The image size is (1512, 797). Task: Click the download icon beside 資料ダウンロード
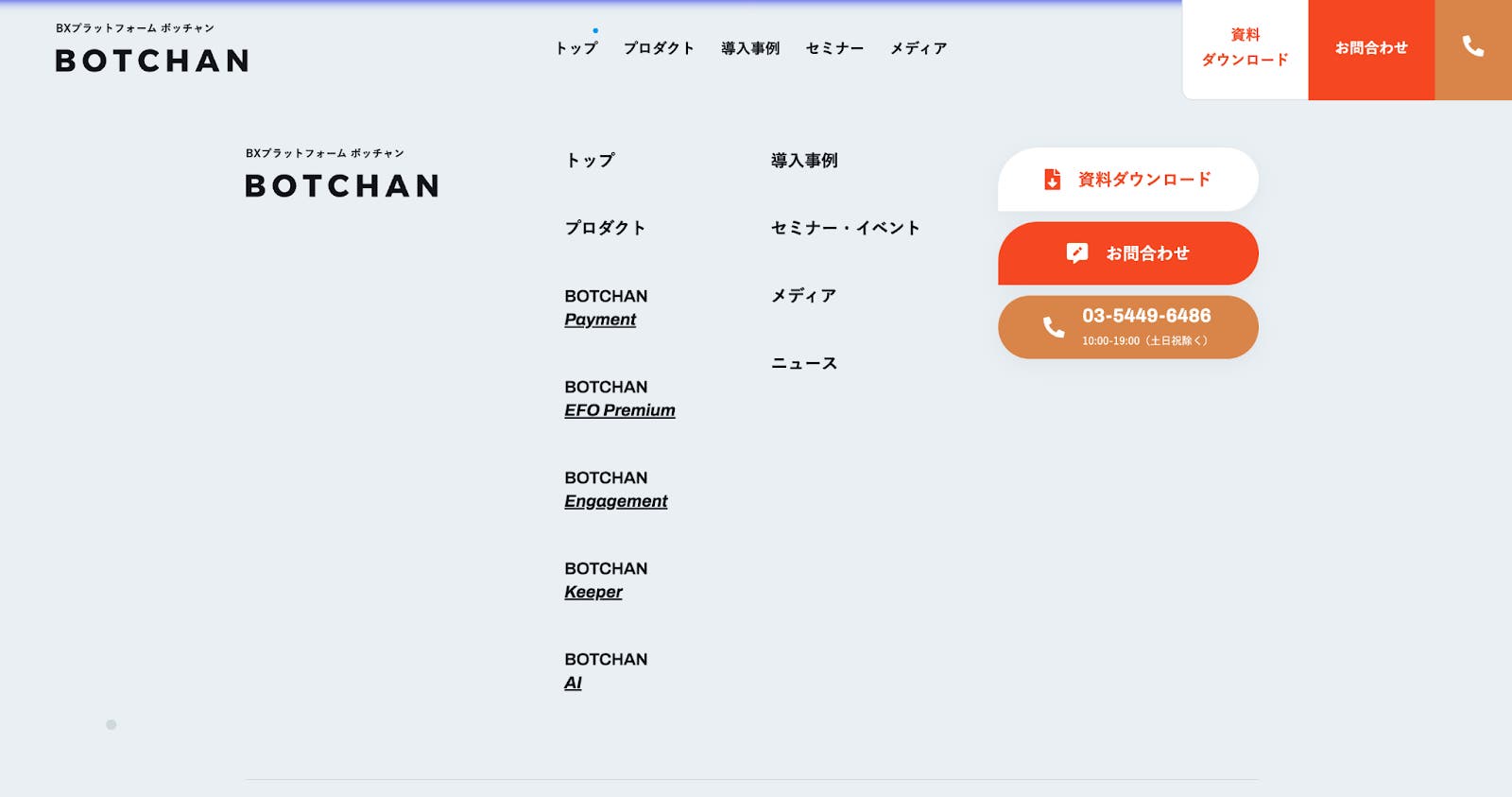(1053, 179)
